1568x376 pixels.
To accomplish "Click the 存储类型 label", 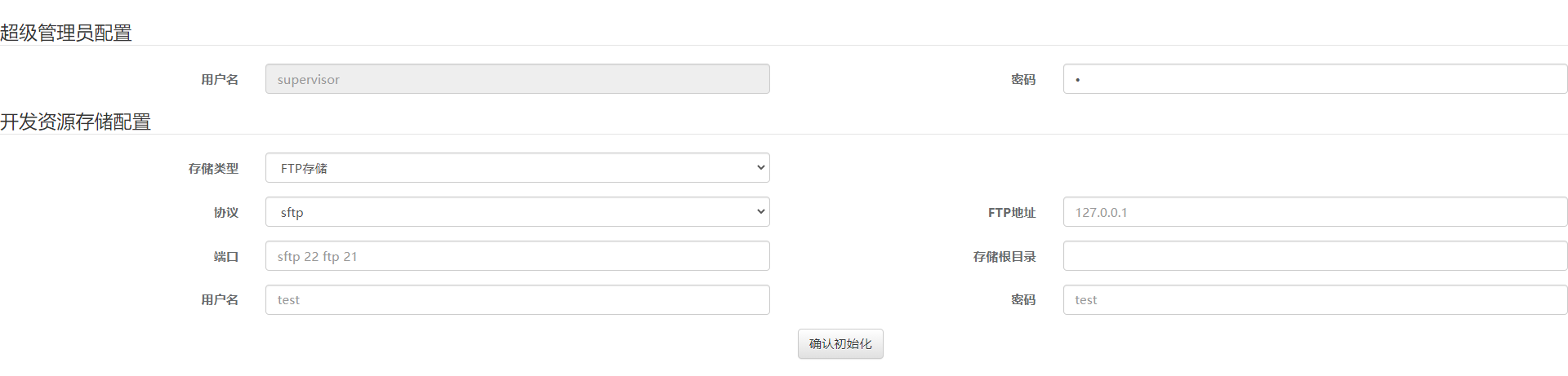I will tap(213, 168).
